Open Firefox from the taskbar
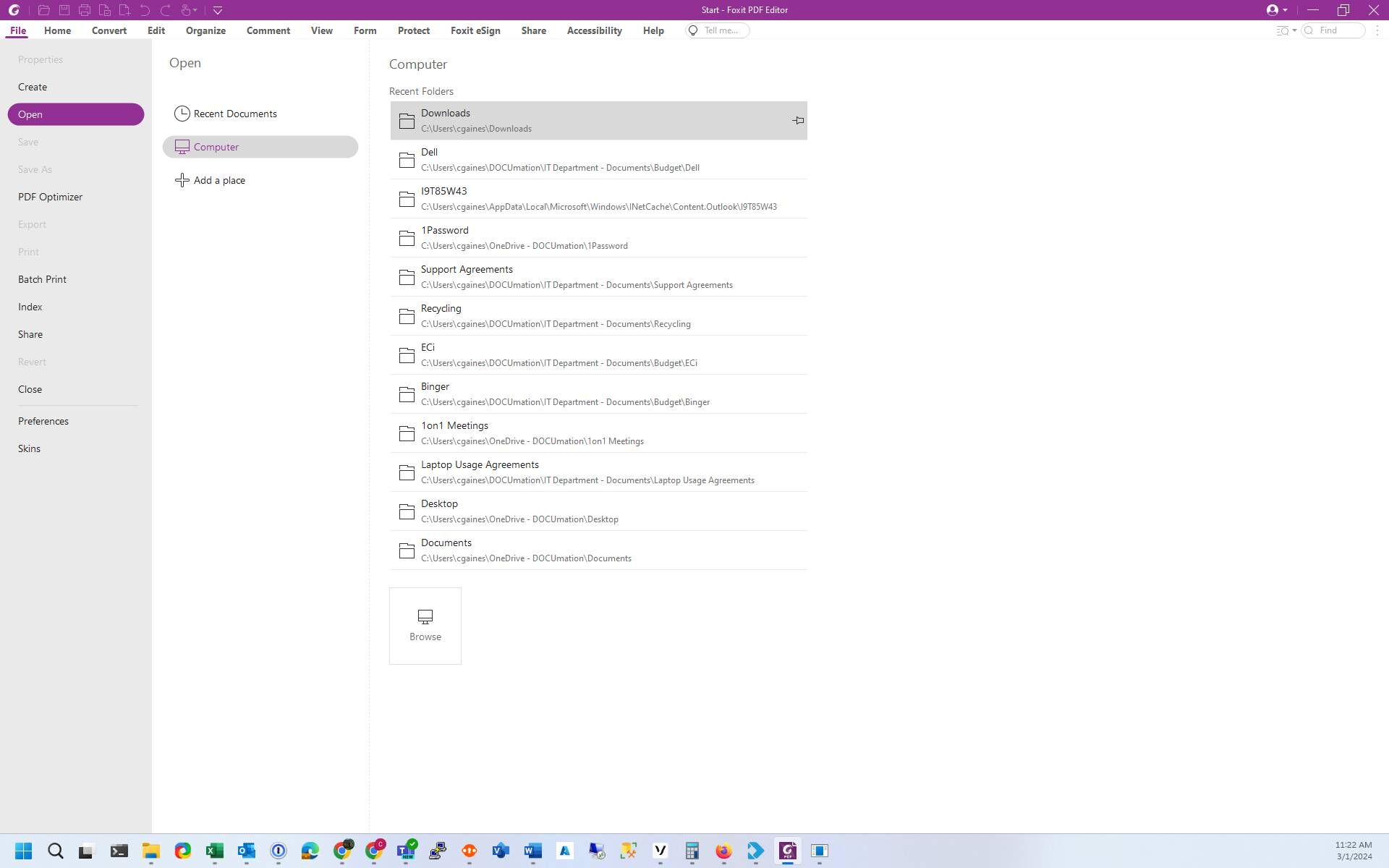The width and height of the screenshot is (1389, 868). point(723,851)
